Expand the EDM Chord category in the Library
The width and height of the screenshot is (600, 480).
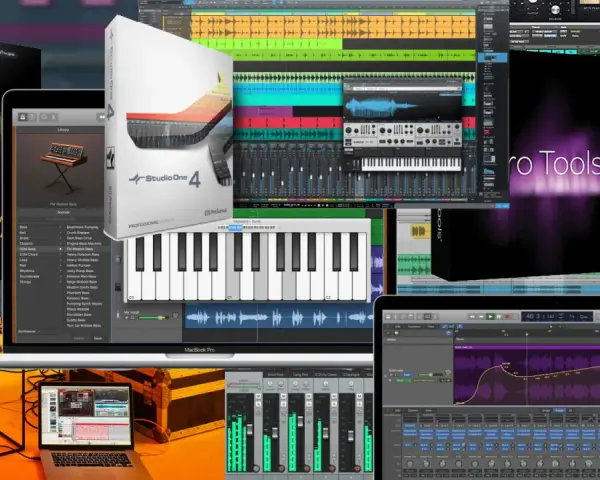click(60, 254)
